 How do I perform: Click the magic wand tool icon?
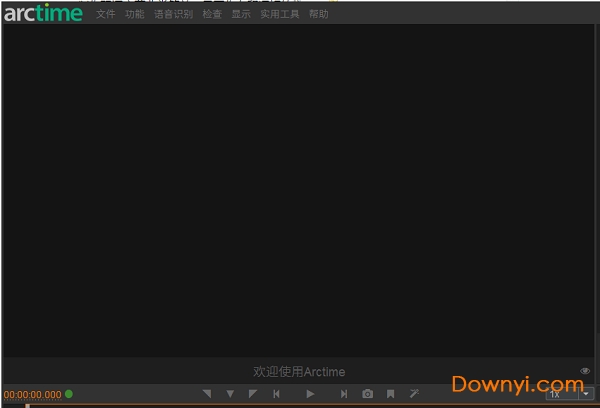pyautogui.click(x=414, y=394)
